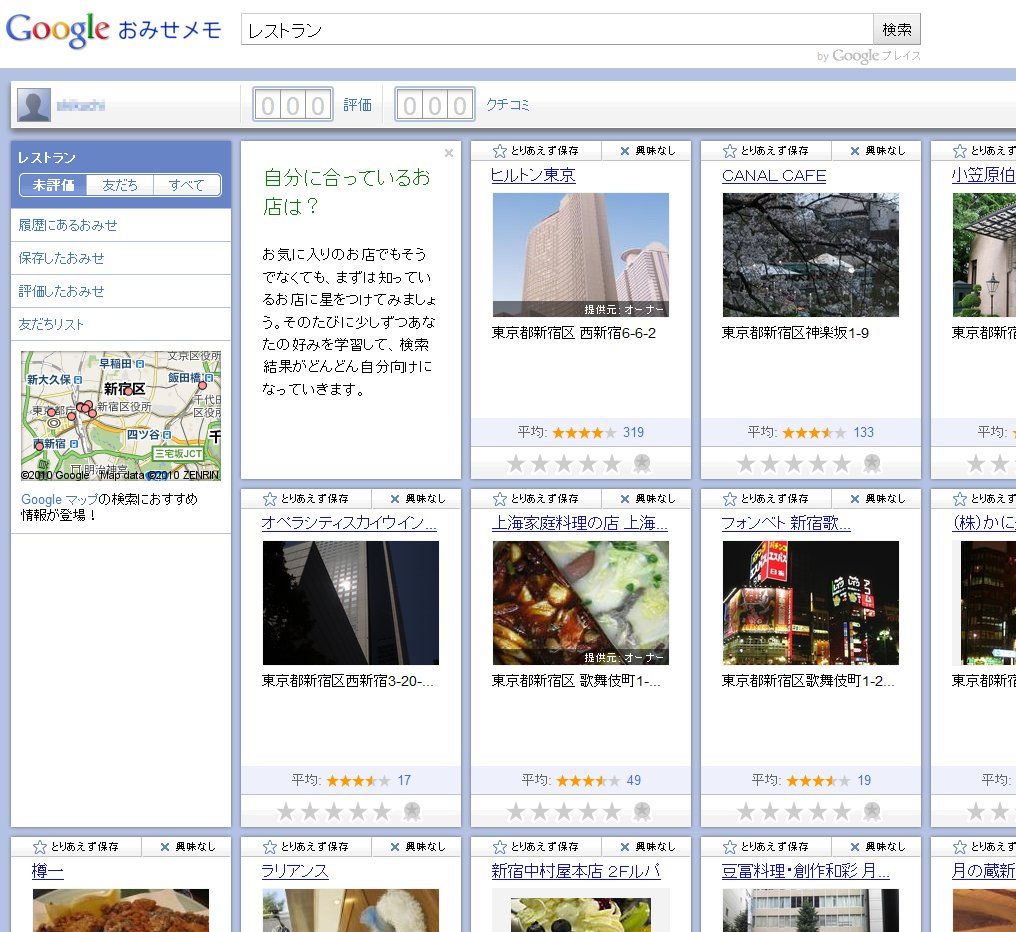Click the badge icon on CANAL CAFE card
Image resolution: width=1016 pixels, height=932 pixels.
point(872,463)
